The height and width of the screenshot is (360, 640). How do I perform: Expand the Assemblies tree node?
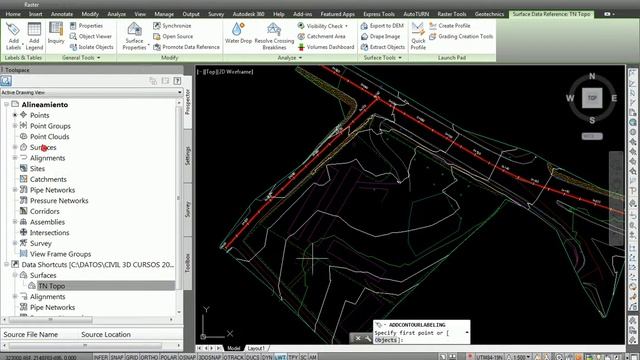(x=15, y=222)
